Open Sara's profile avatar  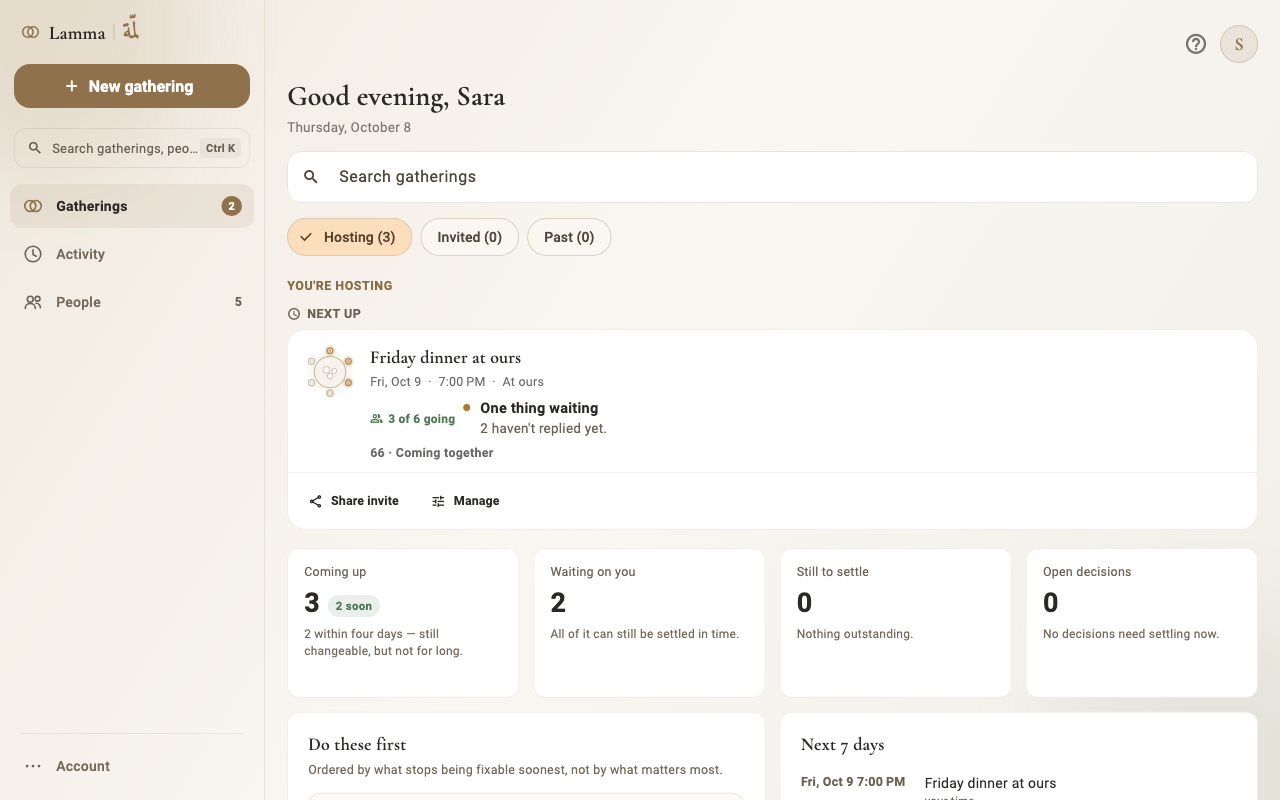(1239, 44)
